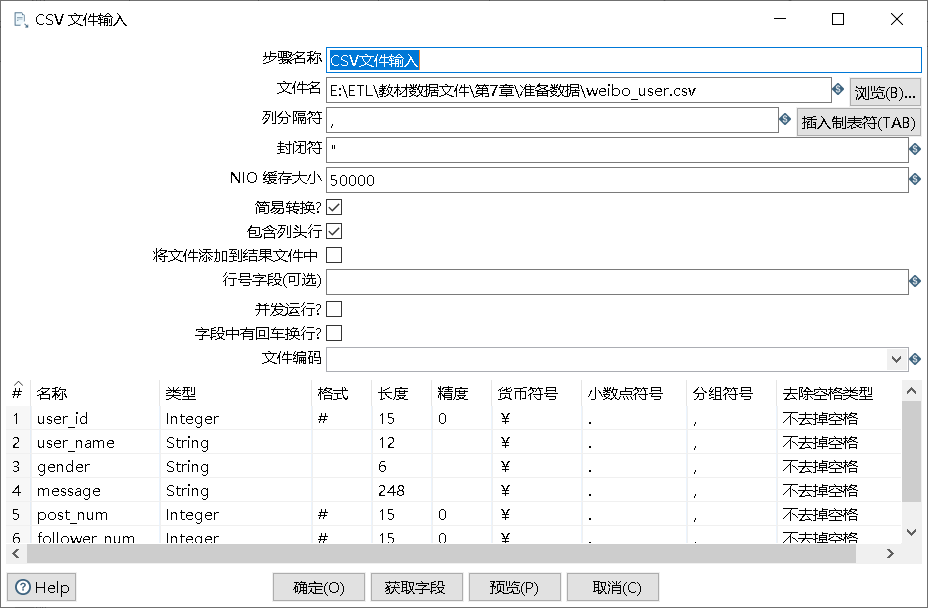The width and height of the screenshot is (928, 608).
Task: Click the 文件名 path input field
Action: [x=579, y=91]
